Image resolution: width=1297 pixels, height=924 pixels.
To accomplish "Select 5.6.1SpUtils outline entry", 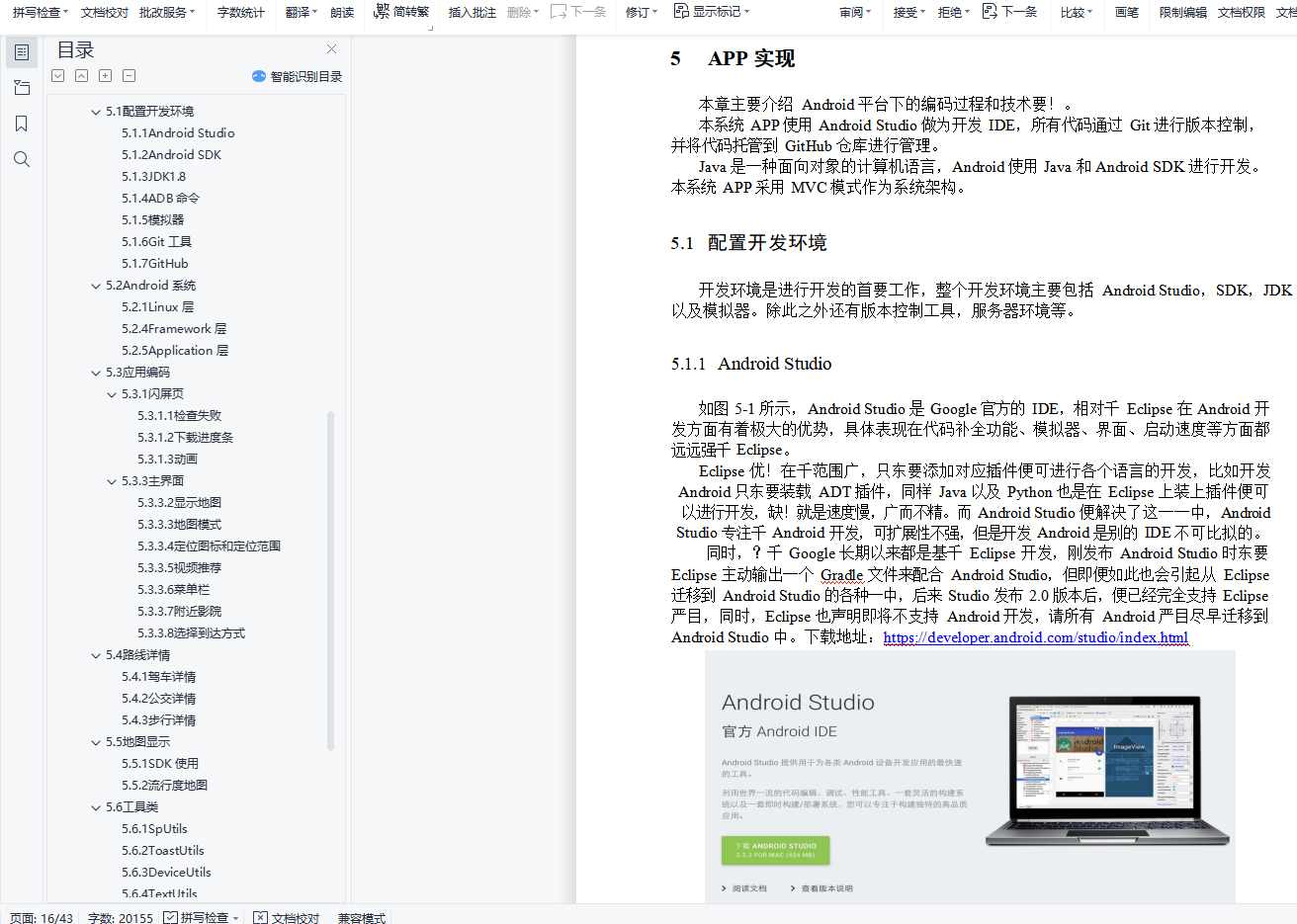I will 155,829.
